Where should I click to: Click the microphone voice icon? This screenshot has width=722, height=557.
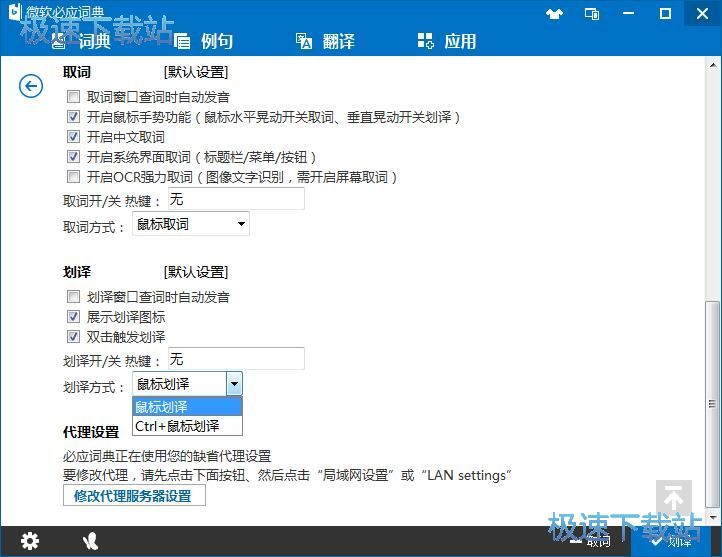[x=91, y=541]
